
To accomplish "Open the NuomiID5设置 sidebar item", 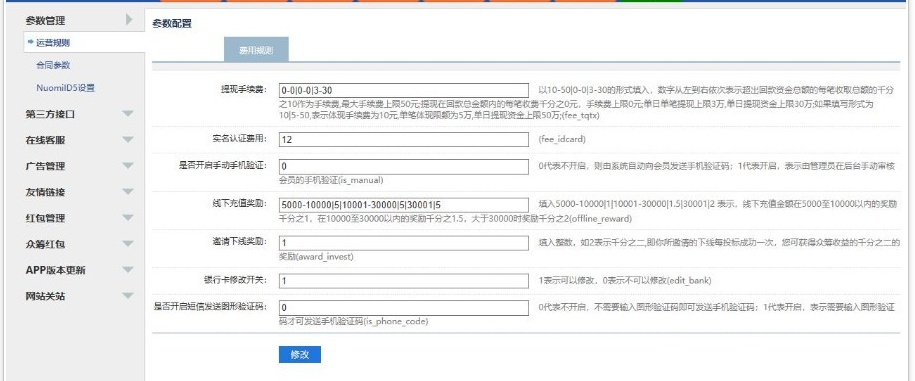I will click(65, 88).
